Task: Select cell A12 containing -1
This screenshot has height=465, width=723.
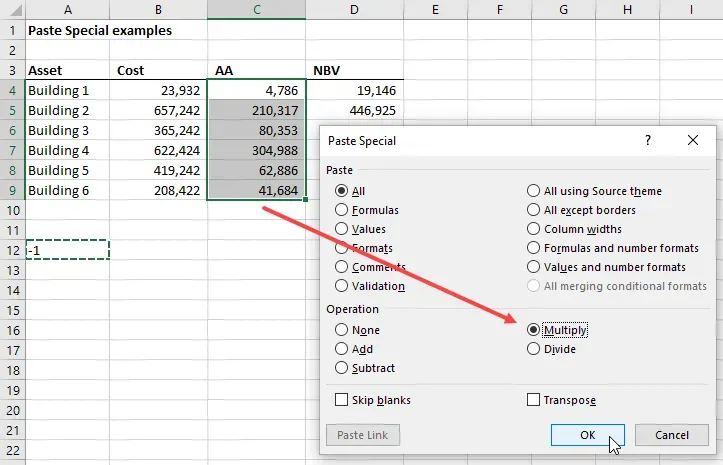Action: (67, 250)
